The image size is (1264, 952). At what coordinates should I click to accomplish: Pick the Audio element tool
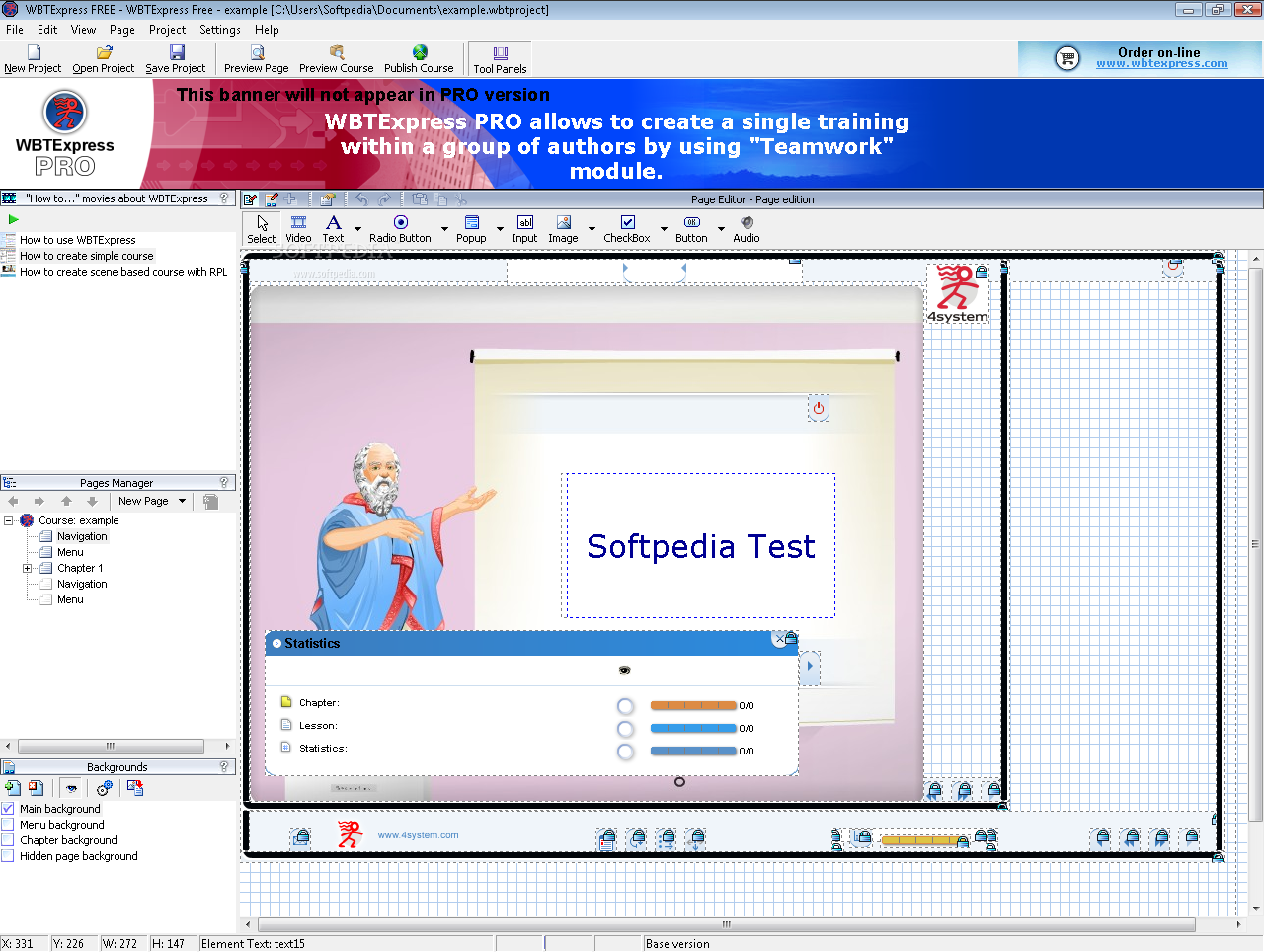747,229
